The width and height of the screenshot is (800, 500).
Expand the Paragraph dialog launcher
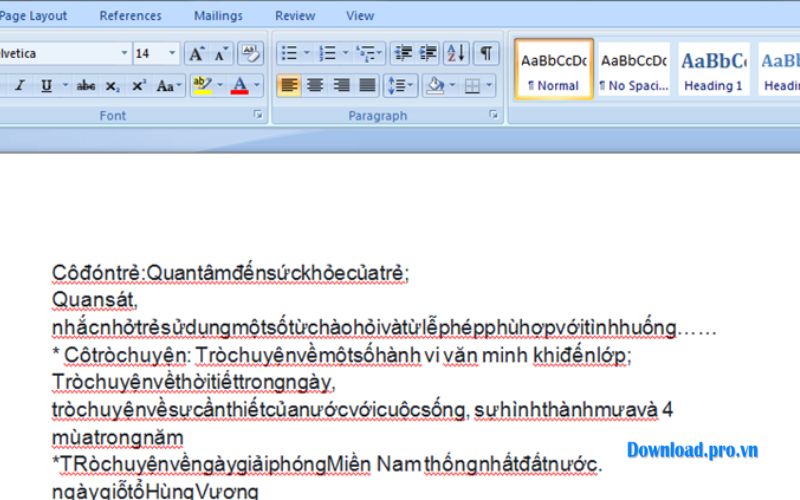point(493,116)
